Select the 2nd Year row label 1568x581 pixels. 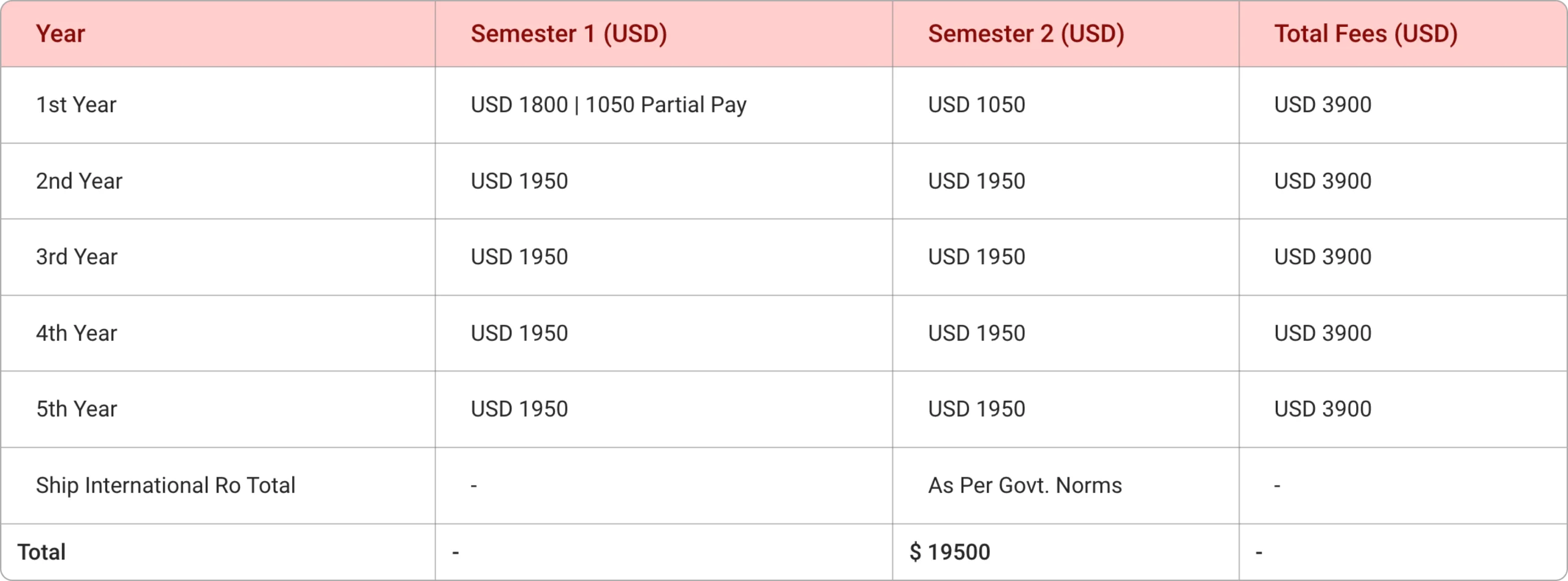(79, 181)
